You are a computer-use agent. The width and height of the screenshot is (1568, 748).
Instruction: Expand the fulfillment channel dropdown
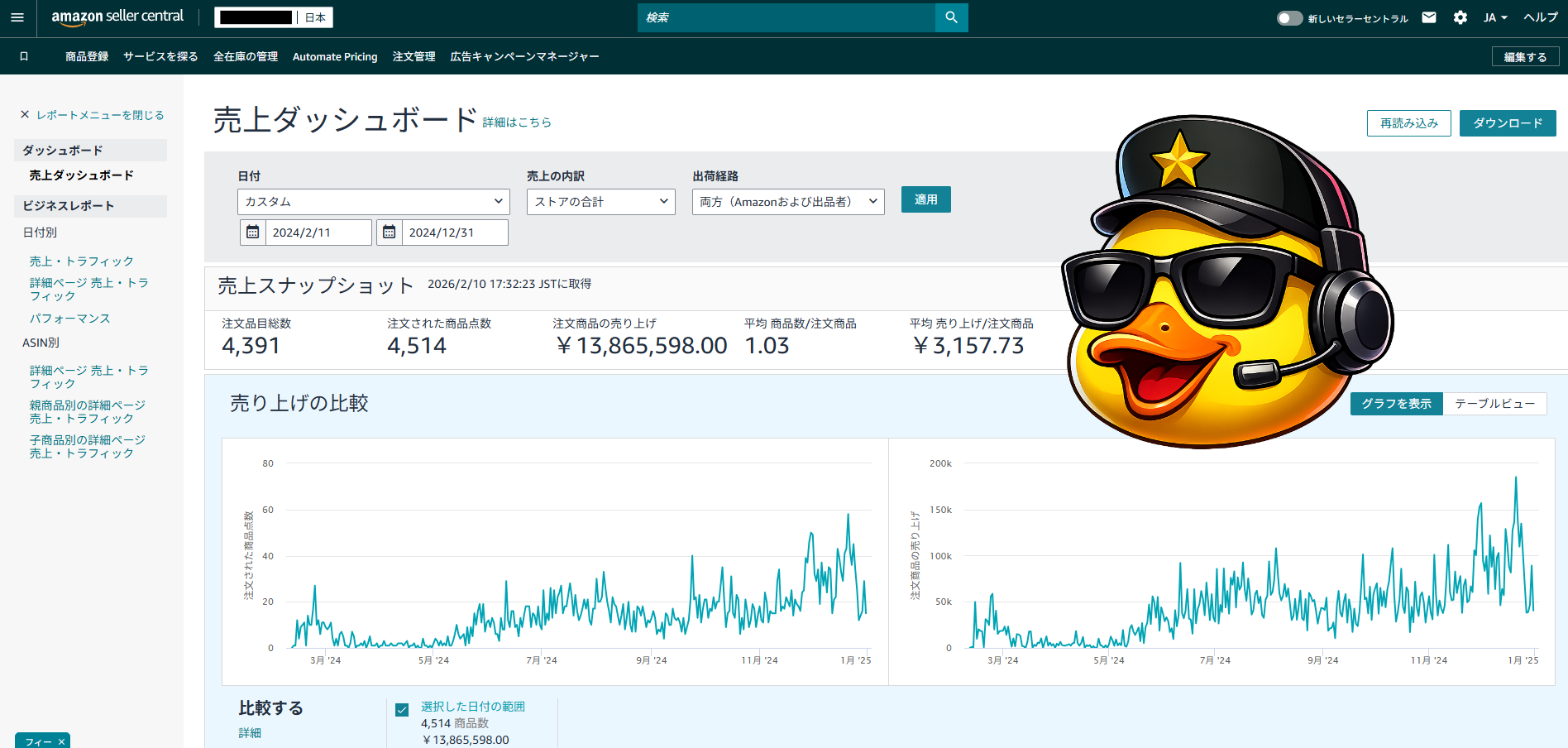click(788, 202)
